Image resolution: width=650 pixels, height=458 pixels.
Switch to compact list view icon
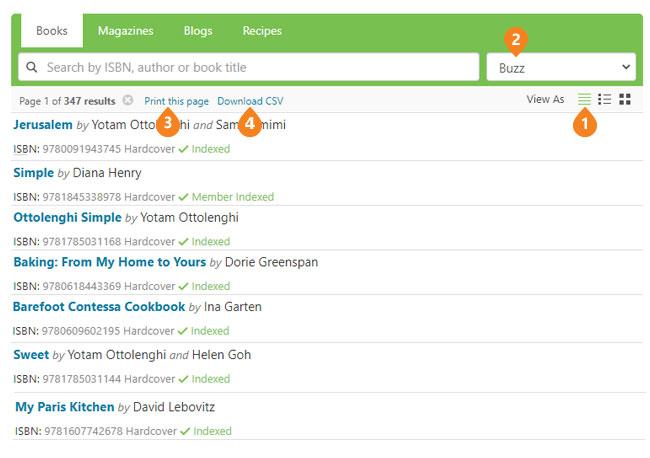[584, 99]
